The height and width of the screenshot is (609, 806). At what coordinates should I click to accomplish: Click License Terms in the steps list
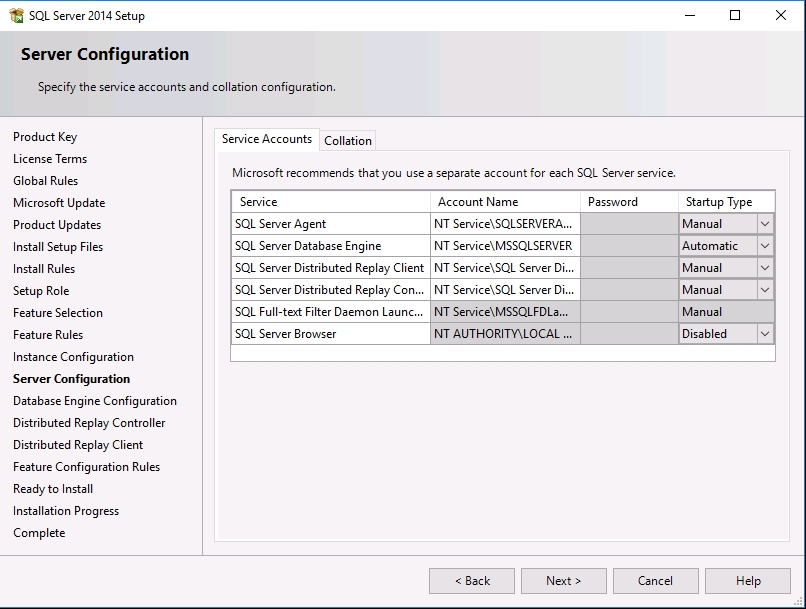[50, 159]
